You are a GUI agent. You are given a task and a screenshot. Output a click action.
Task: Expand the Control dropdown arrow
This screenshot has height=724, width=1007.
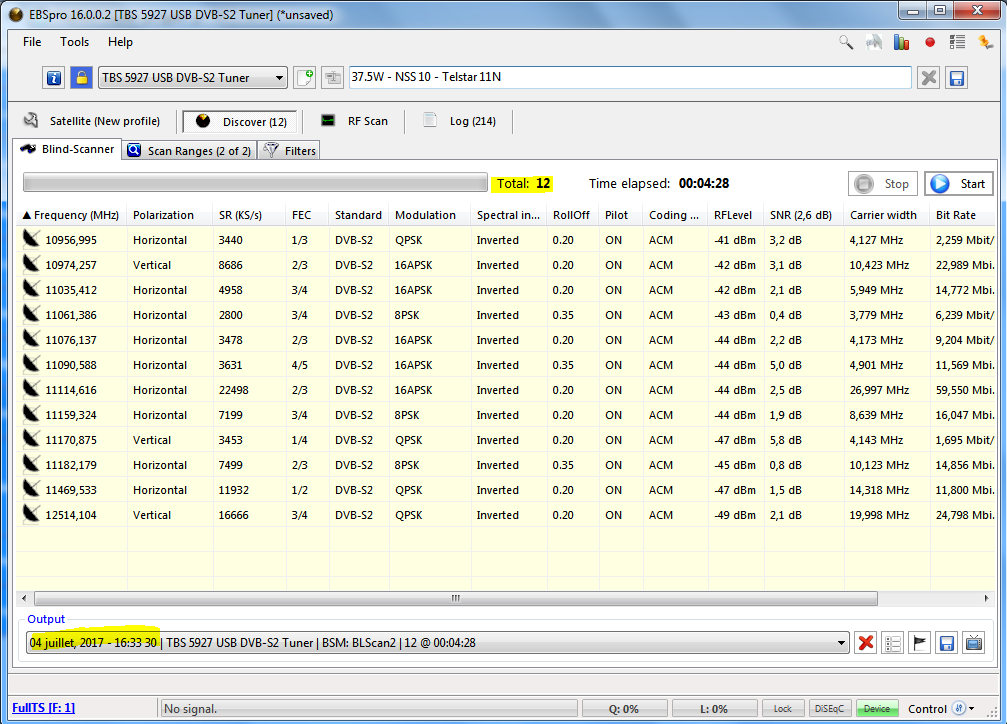pyautogui.click(x=972, y=709)
